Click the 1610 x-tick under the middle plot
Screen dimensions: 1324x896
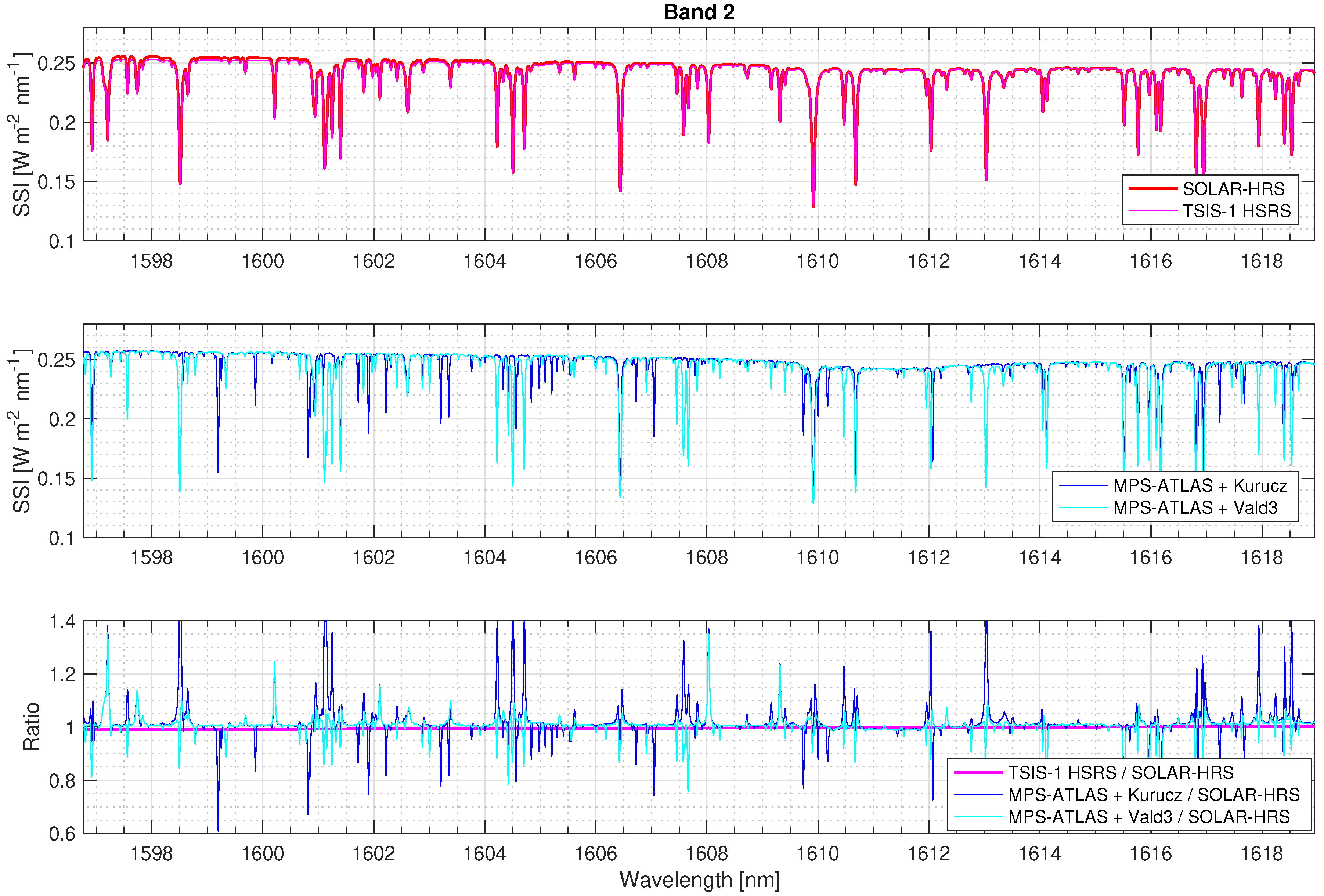pos(818,557)
